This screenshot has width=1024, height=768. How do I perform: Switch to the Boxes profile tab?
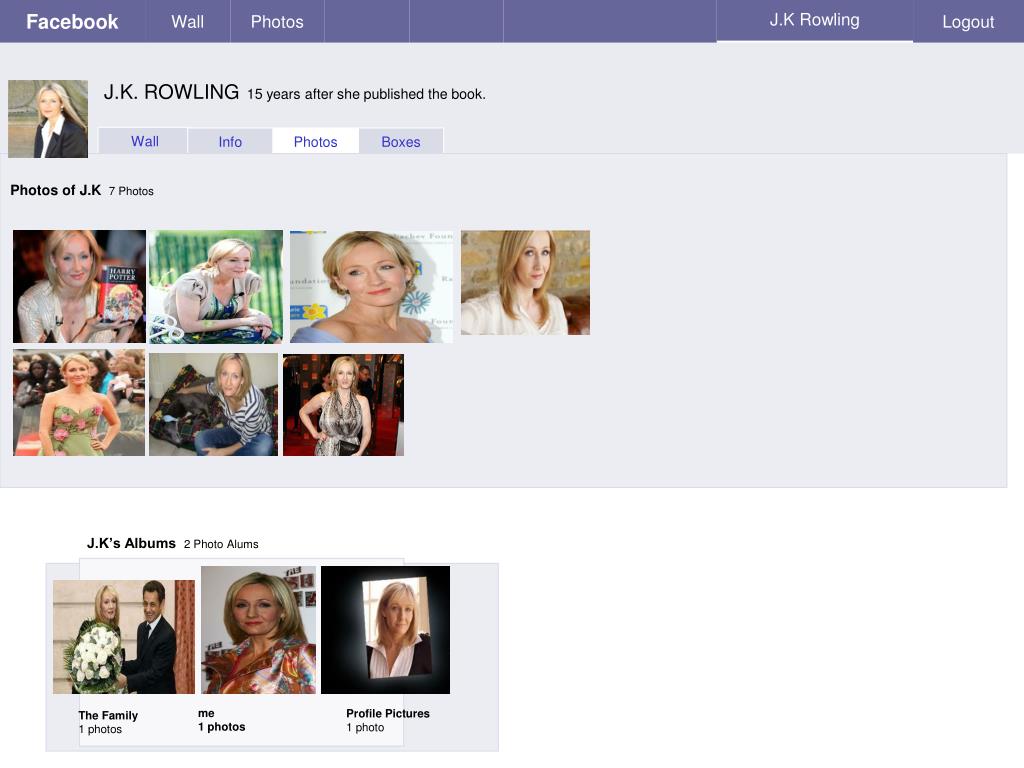pyautogui.click(x=401, y=142)
